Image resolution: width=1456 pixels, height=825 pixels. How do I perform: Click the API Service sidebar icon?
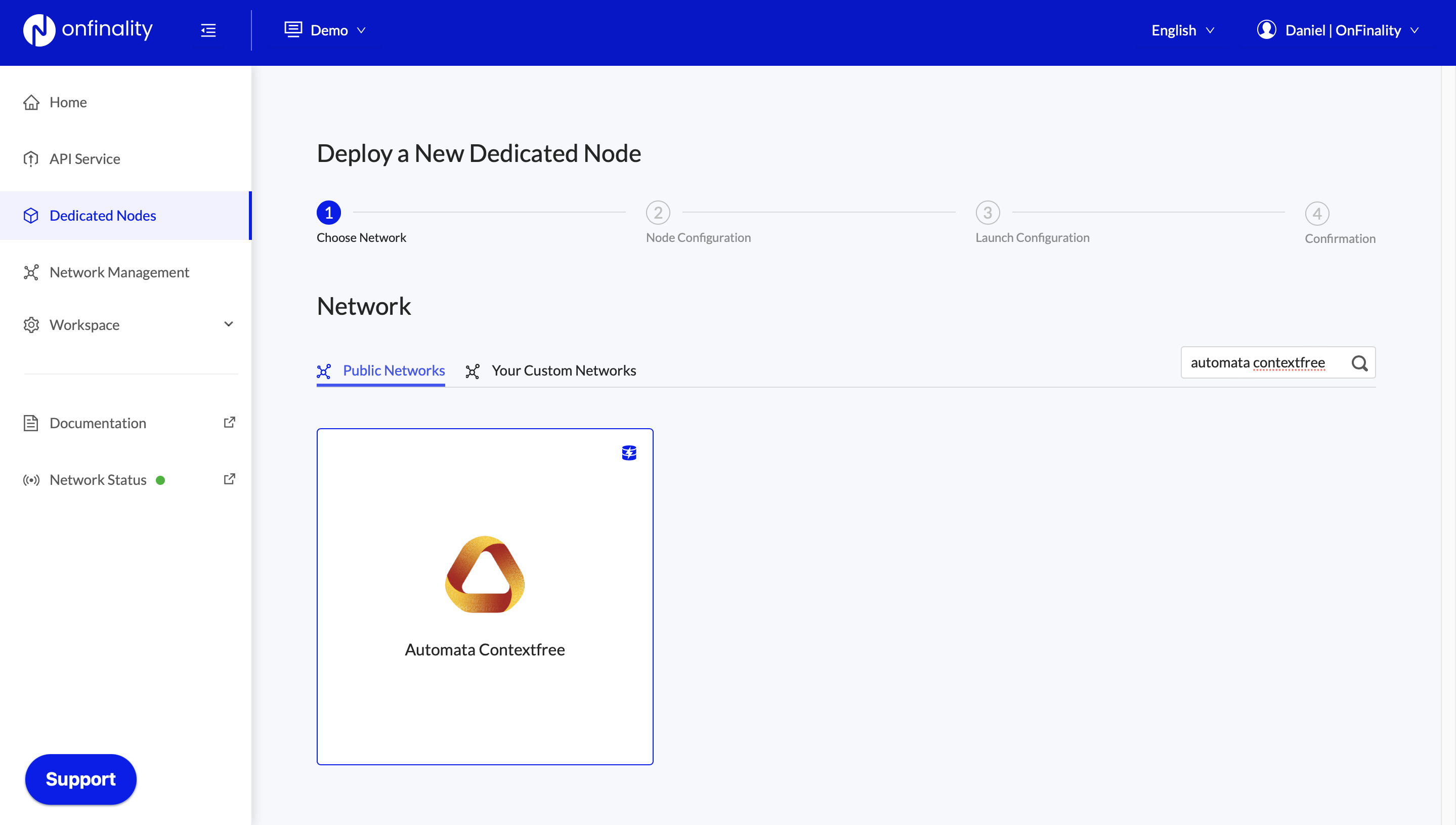(x=31, y=159)
